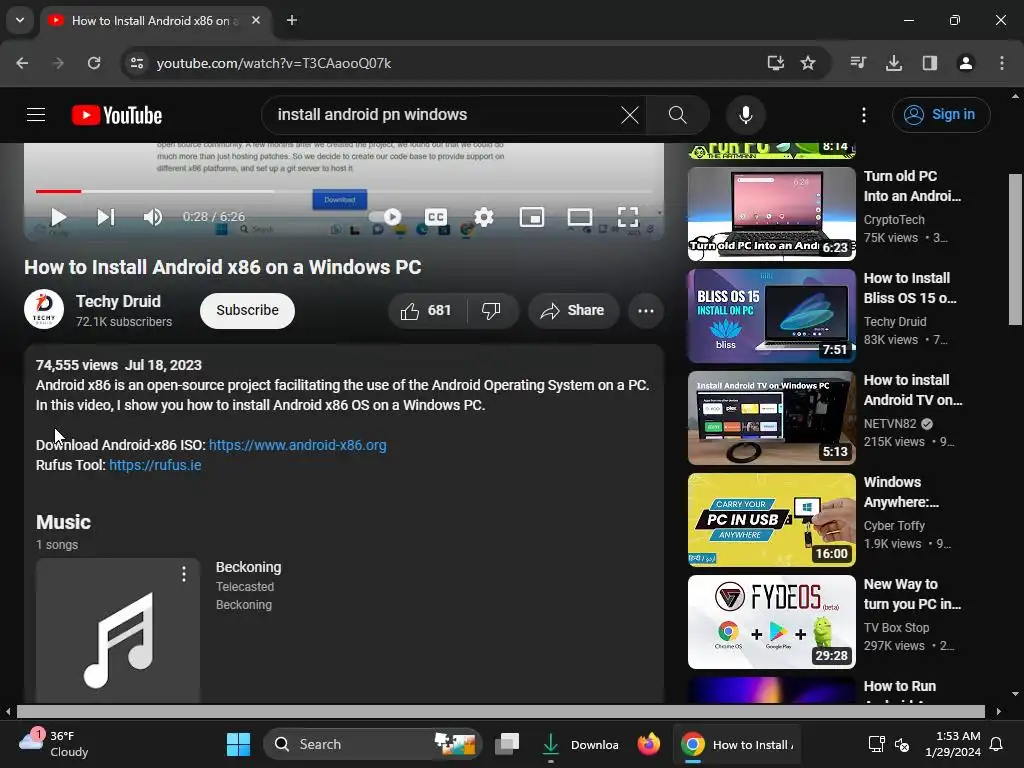Start voice search with microphone

745,115
